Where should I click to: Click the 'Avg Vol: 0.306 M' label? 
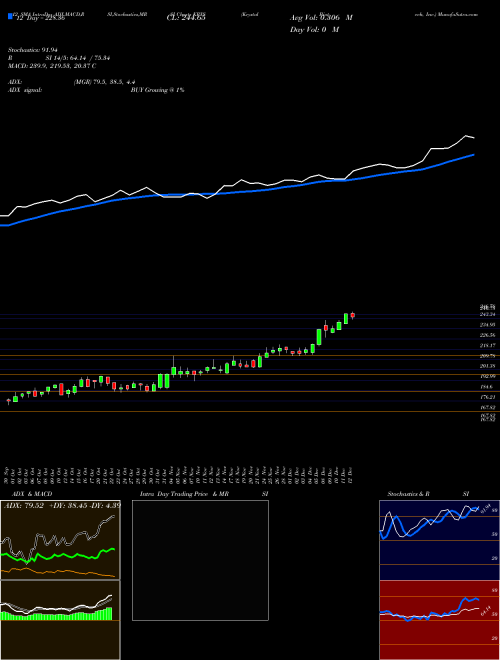tap(321, 18)
